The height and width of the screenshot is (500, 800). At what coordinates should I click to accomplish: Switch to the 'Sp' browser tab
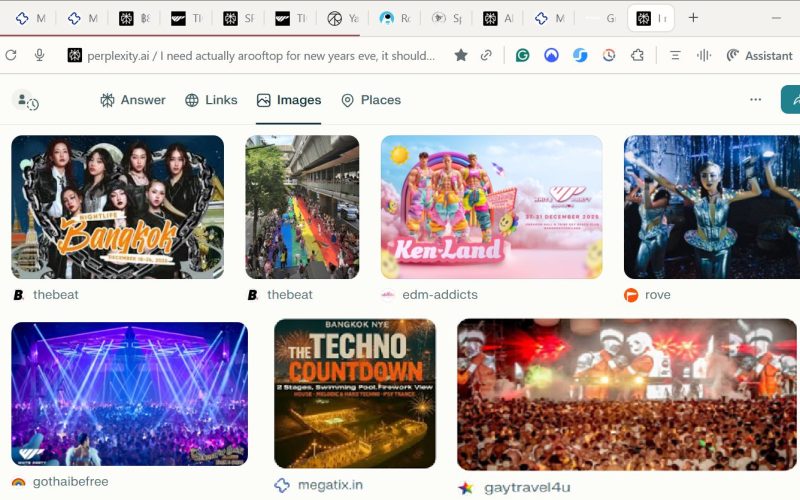click(x=447, y=18)
